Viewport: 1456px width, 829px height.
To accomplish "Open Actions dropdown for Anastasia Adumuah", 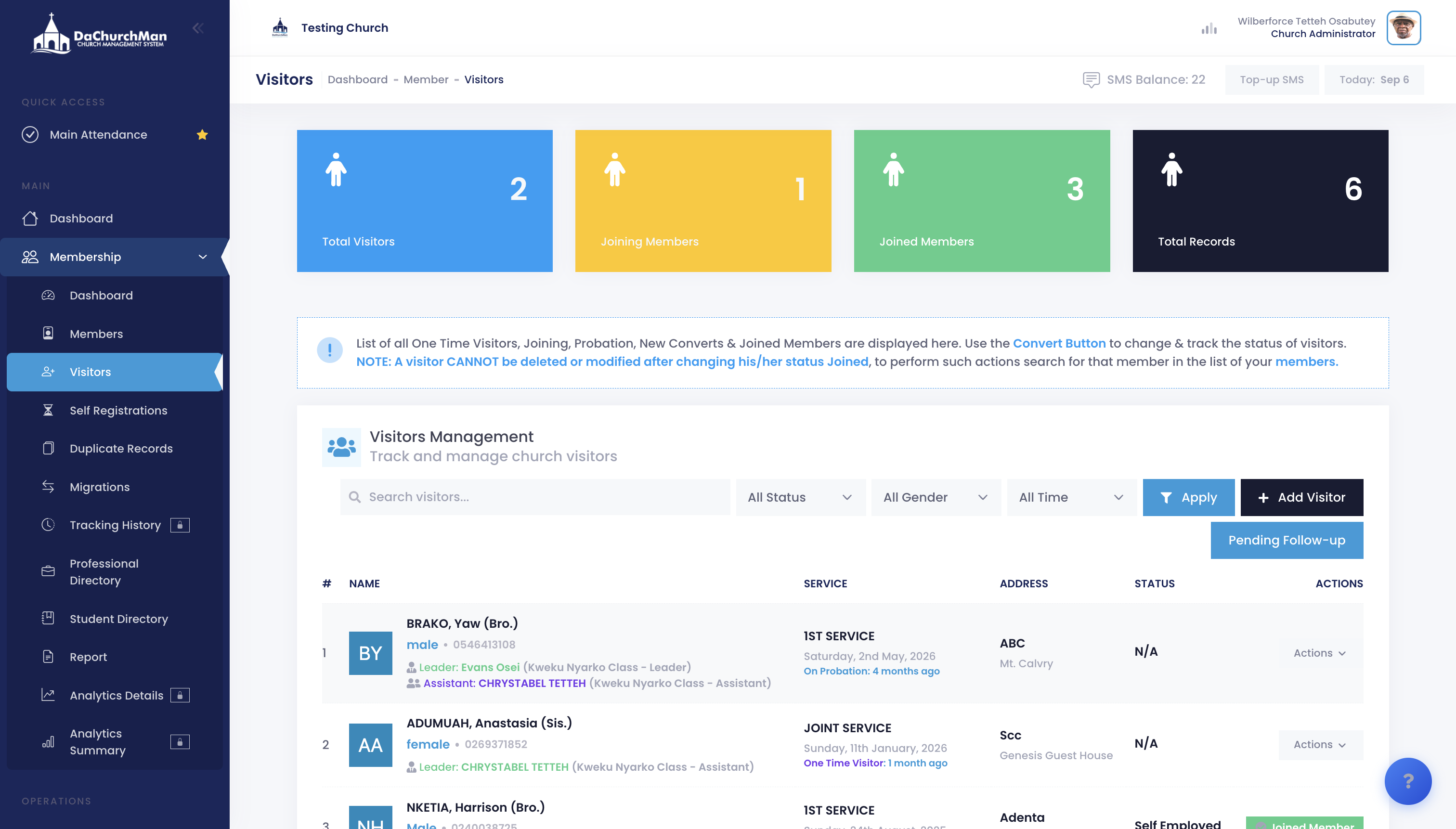I will coord(1321,745).
